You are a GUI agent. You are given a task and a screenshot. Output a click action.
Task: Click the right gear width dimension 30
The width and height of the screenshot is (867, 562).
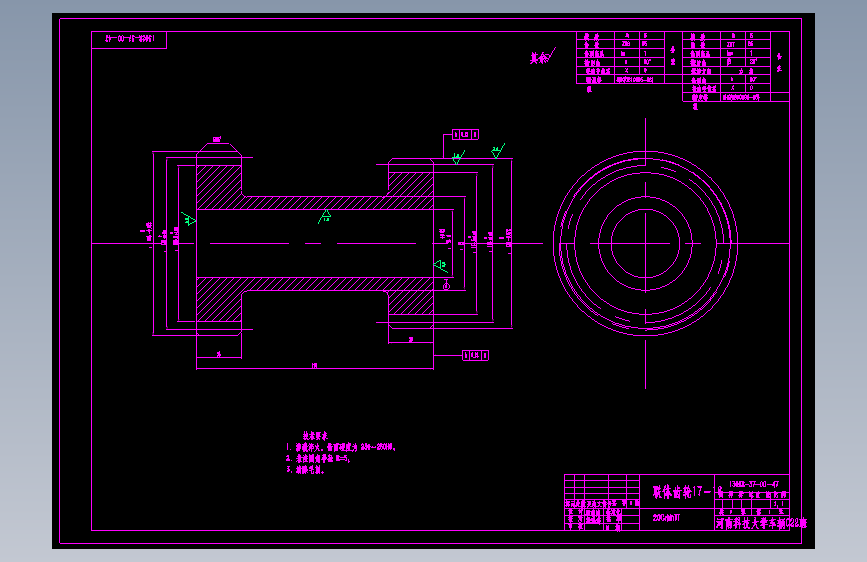point(411,340)
